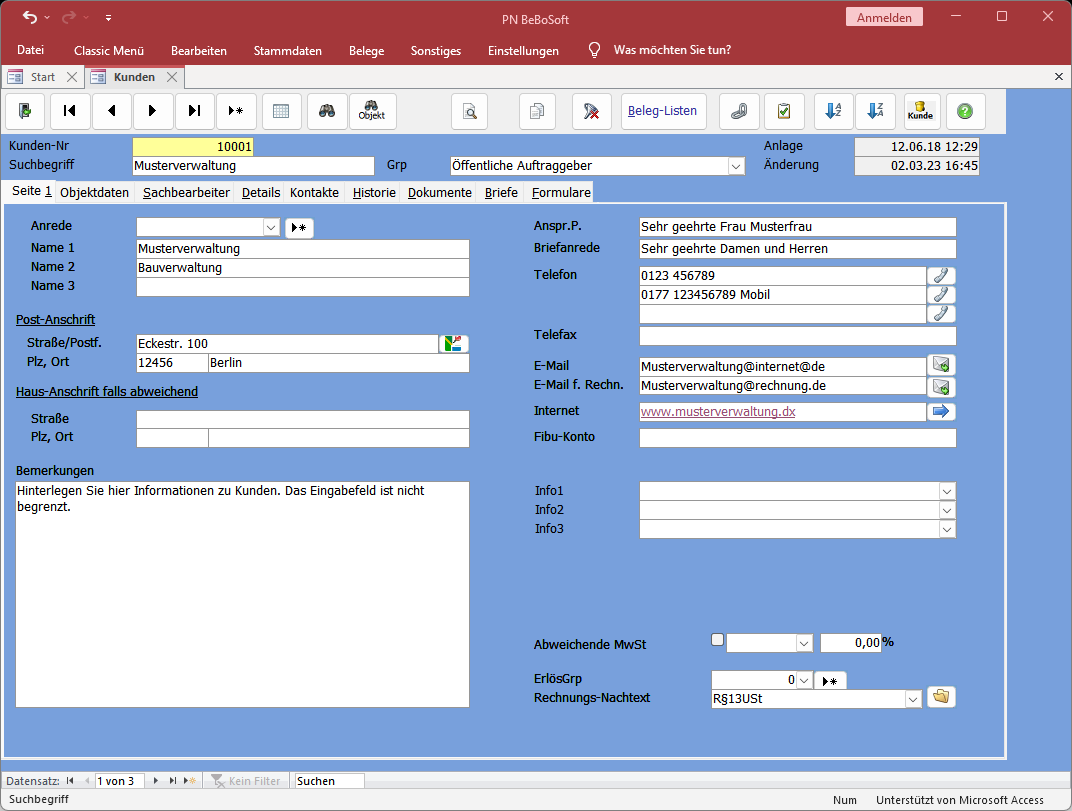
Task: Click into the Bemerkungen text field
Action: coord(242,594)
